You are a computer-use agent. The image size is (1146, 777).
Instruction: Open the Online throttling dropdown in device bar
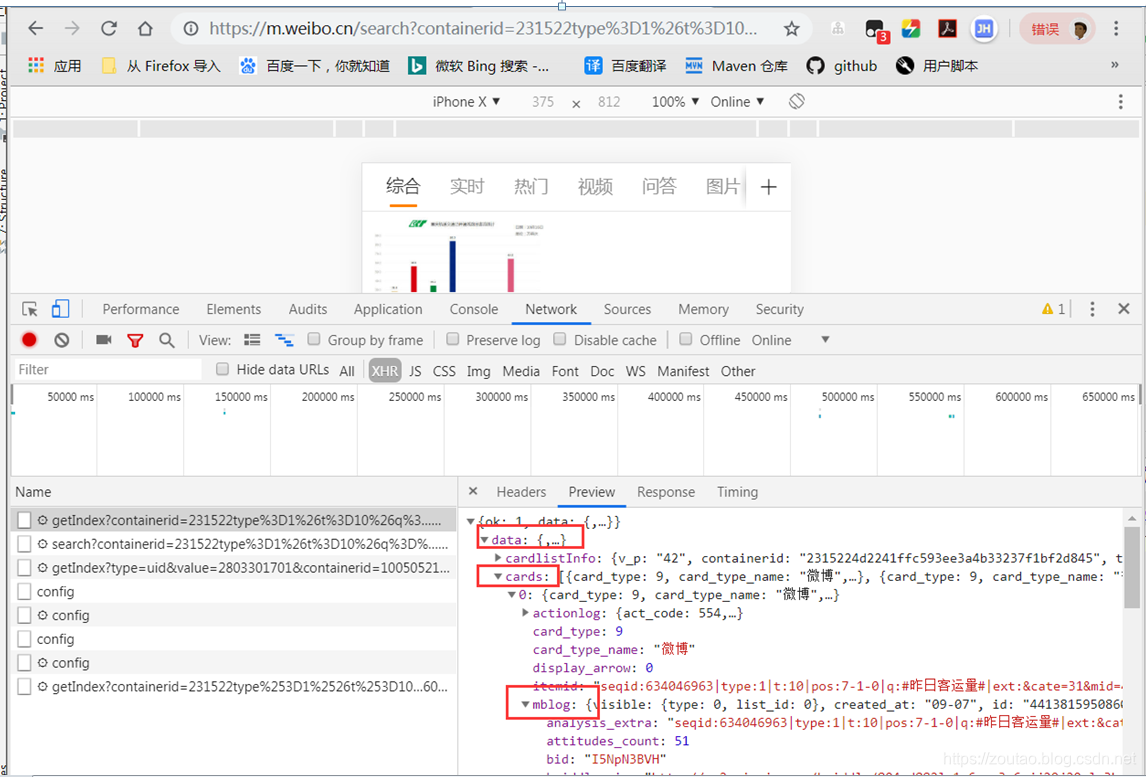coord(737,102)
